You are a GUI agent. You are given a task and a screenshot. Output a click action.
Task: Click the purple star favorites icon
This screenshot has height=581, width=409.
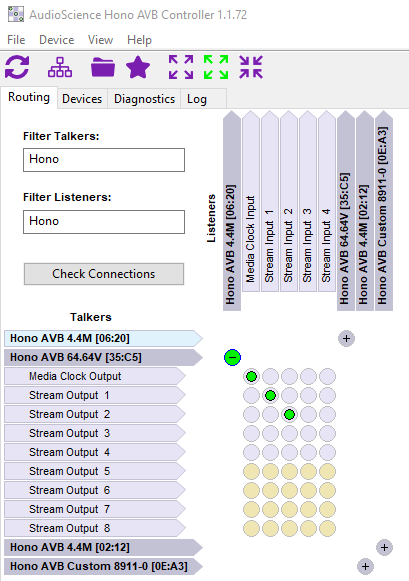[x=138, y=67]
